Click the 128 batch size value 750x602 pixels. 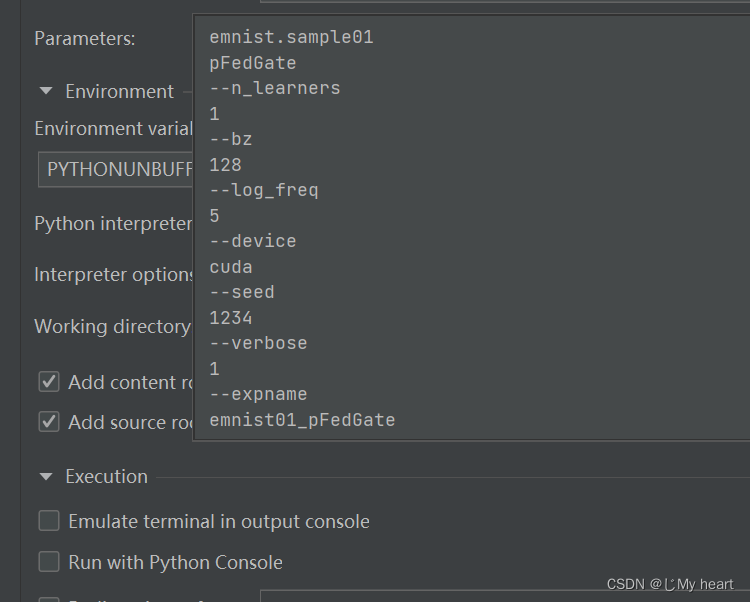pos(226,165)
